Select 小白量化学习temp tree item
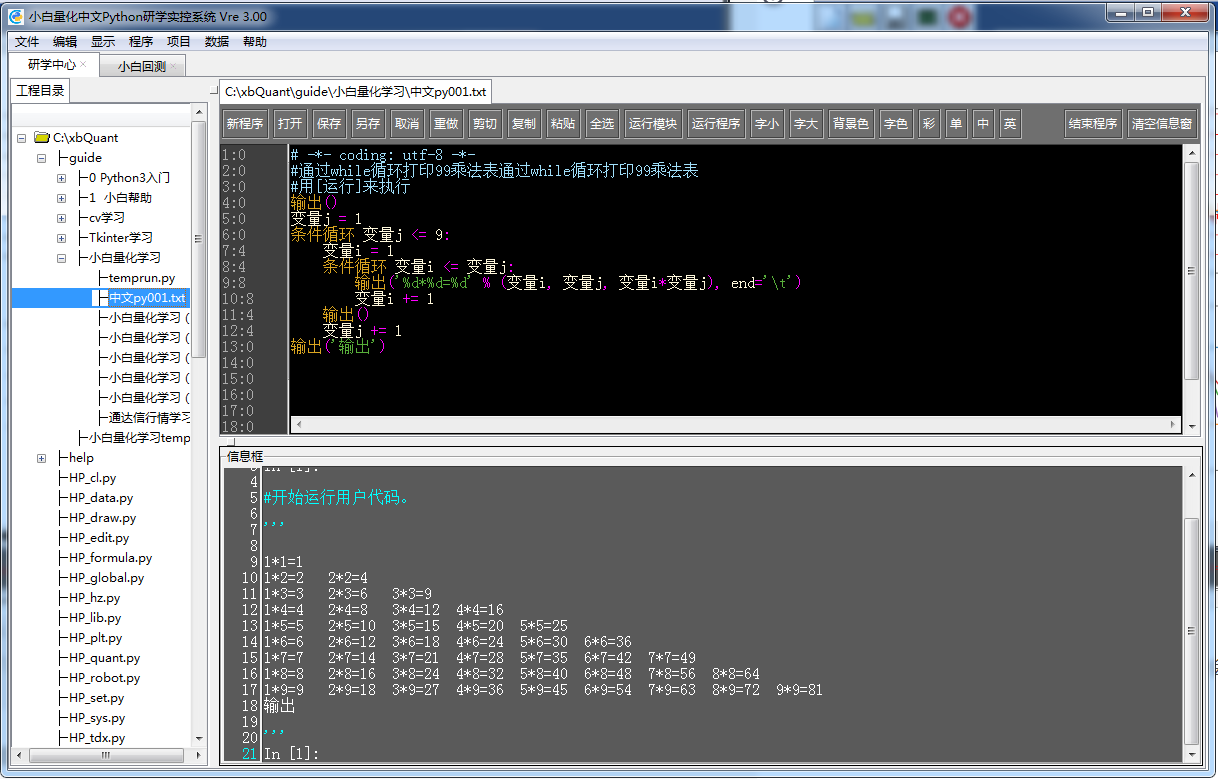The height and width of the screenshot is (779, 1218). click(139, 438)
